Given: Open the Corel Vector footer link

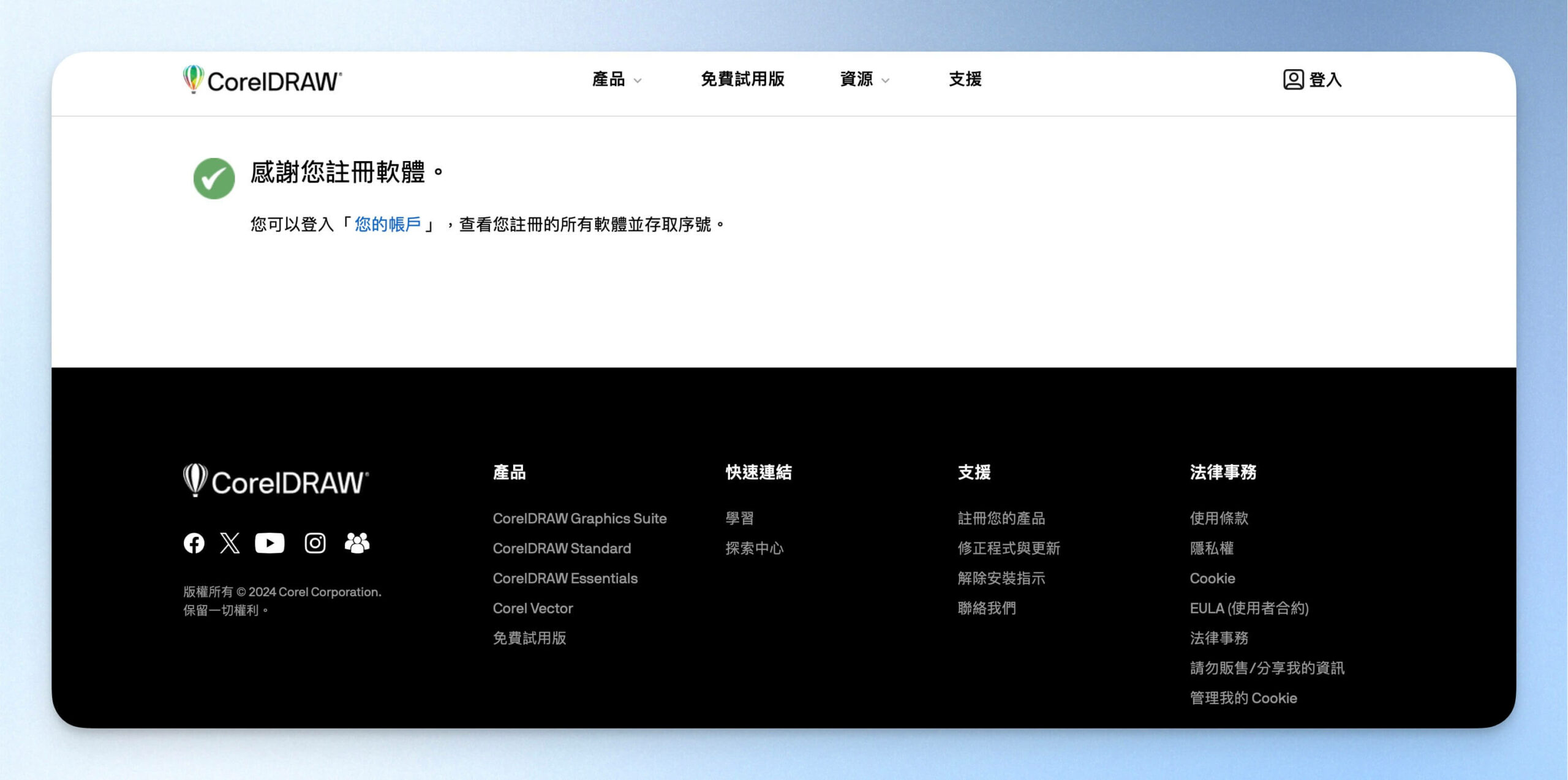Looking at the screenshot, I should coord(533,609).
